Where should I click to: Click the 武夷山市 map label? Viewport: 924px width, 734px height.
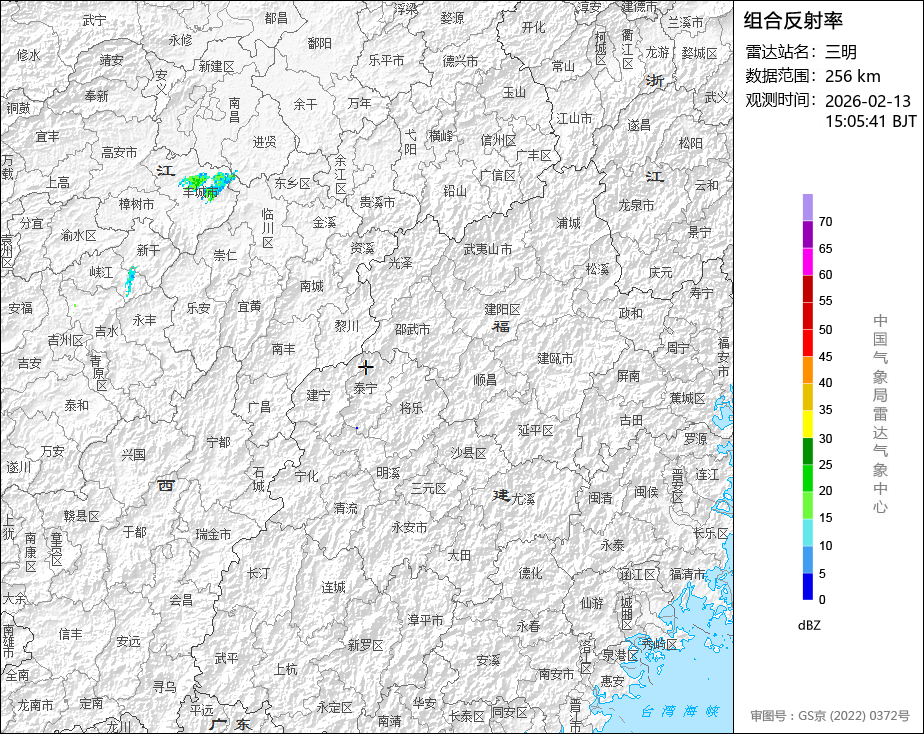487,249
